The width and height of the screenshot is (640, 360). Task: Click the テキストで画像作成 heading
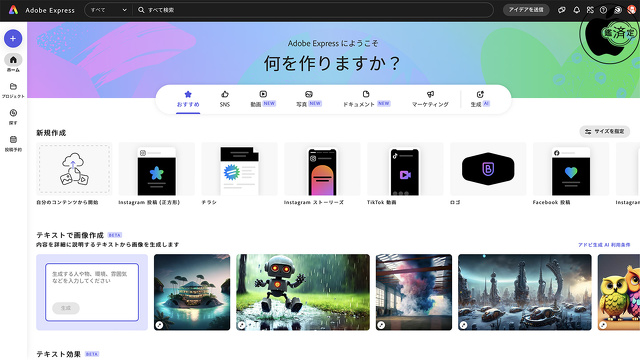[70, 235]
